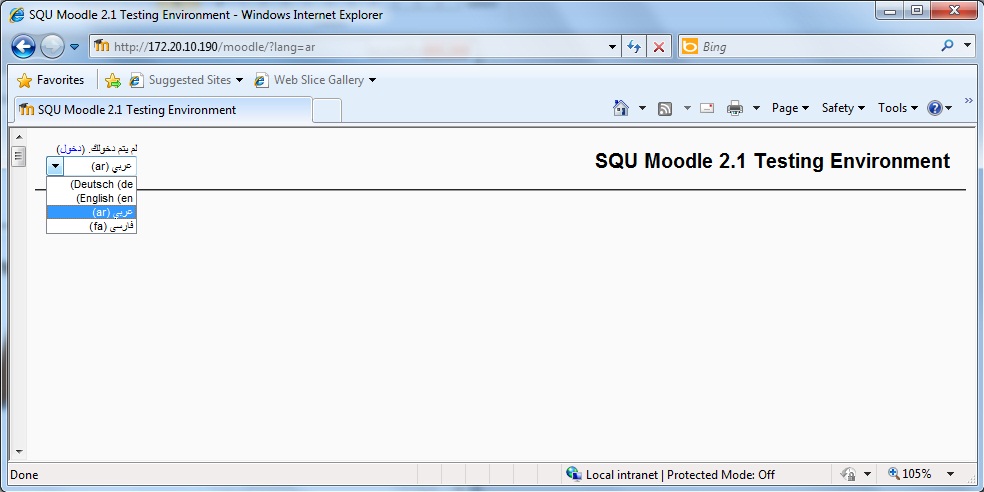Click the Local intranet zone globe icon

pyautogui.click(x=573, y=474)
